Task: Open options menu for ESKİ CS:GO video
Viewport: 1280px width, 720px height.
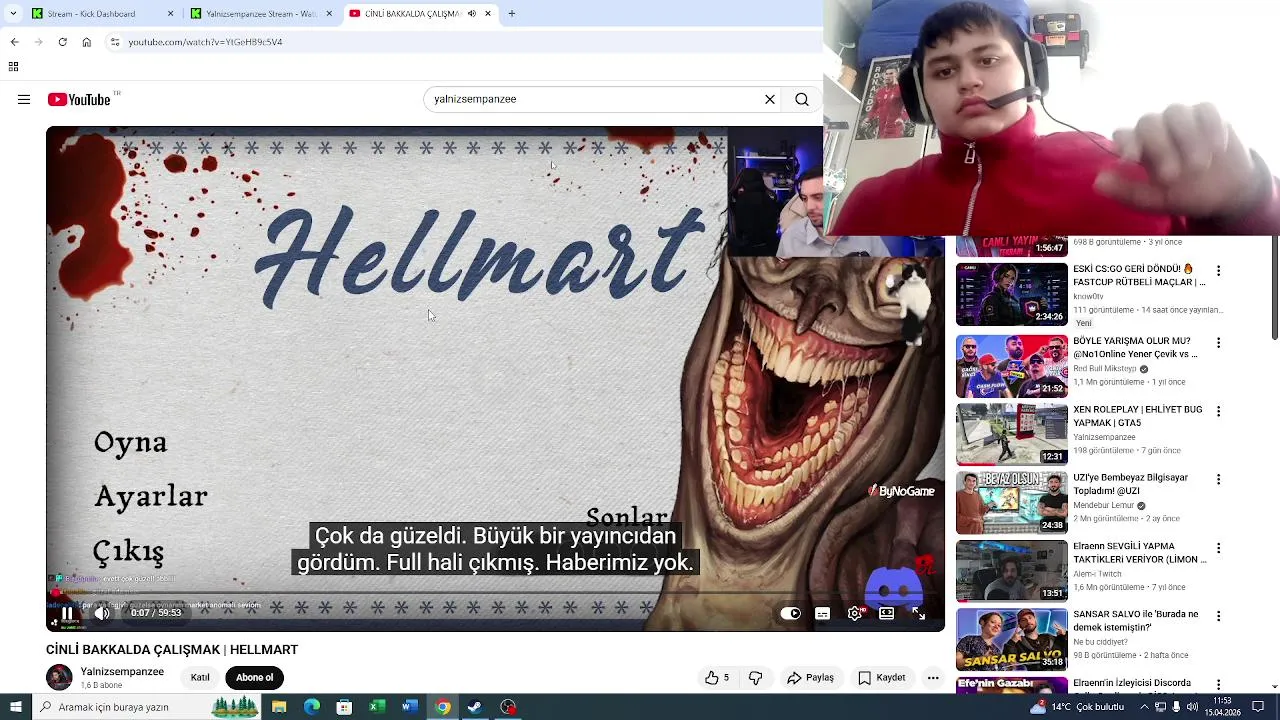Action: [1218, 271]
